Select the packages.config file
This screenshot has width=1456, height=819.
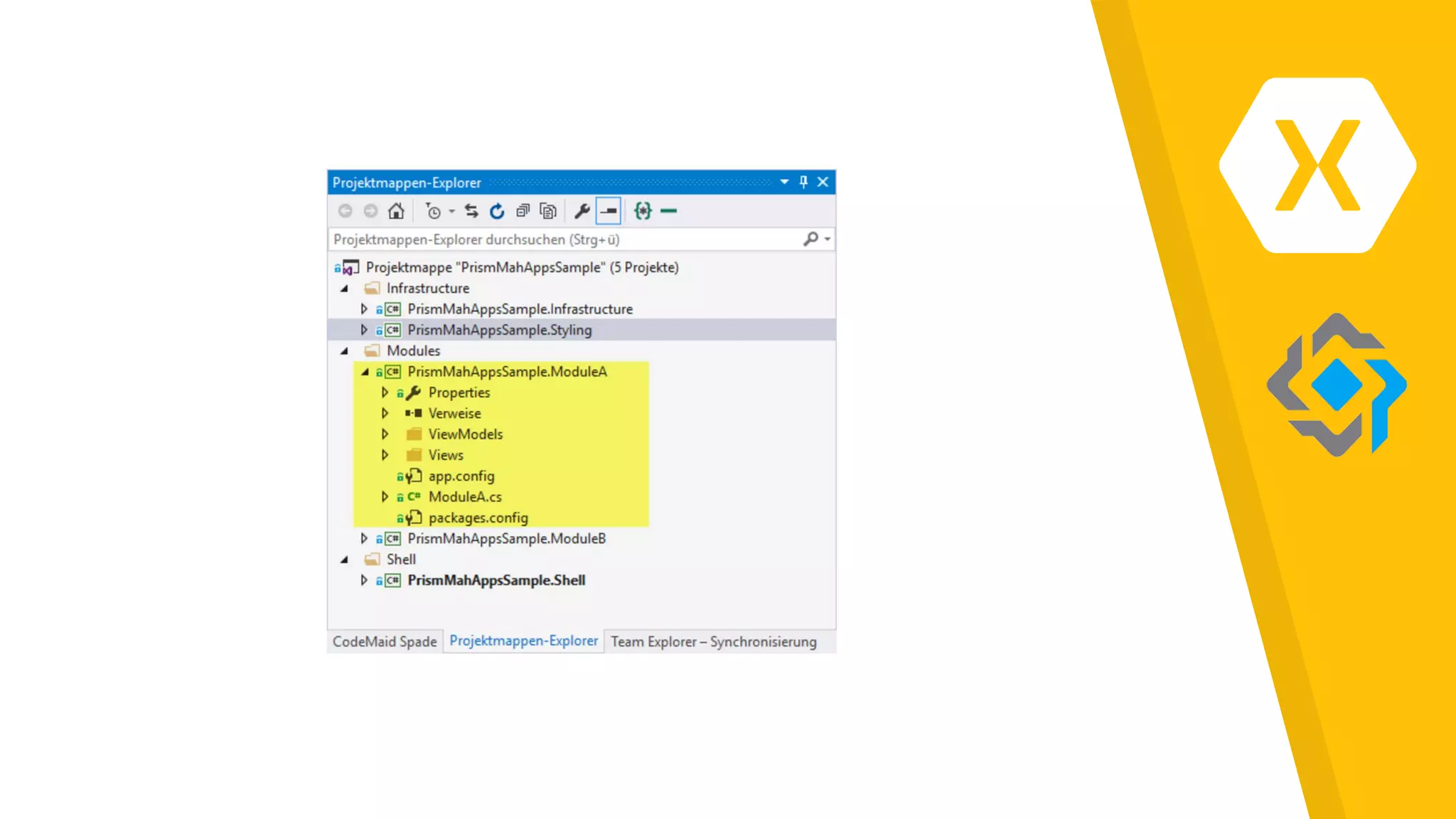478,518
